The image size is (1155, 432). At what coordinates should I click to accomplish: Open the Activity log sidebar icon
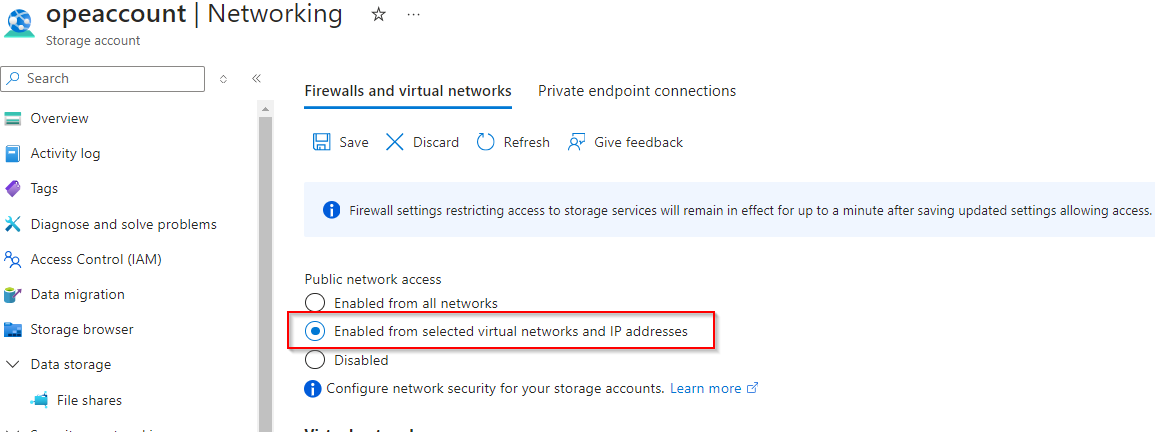click(13, 154)
